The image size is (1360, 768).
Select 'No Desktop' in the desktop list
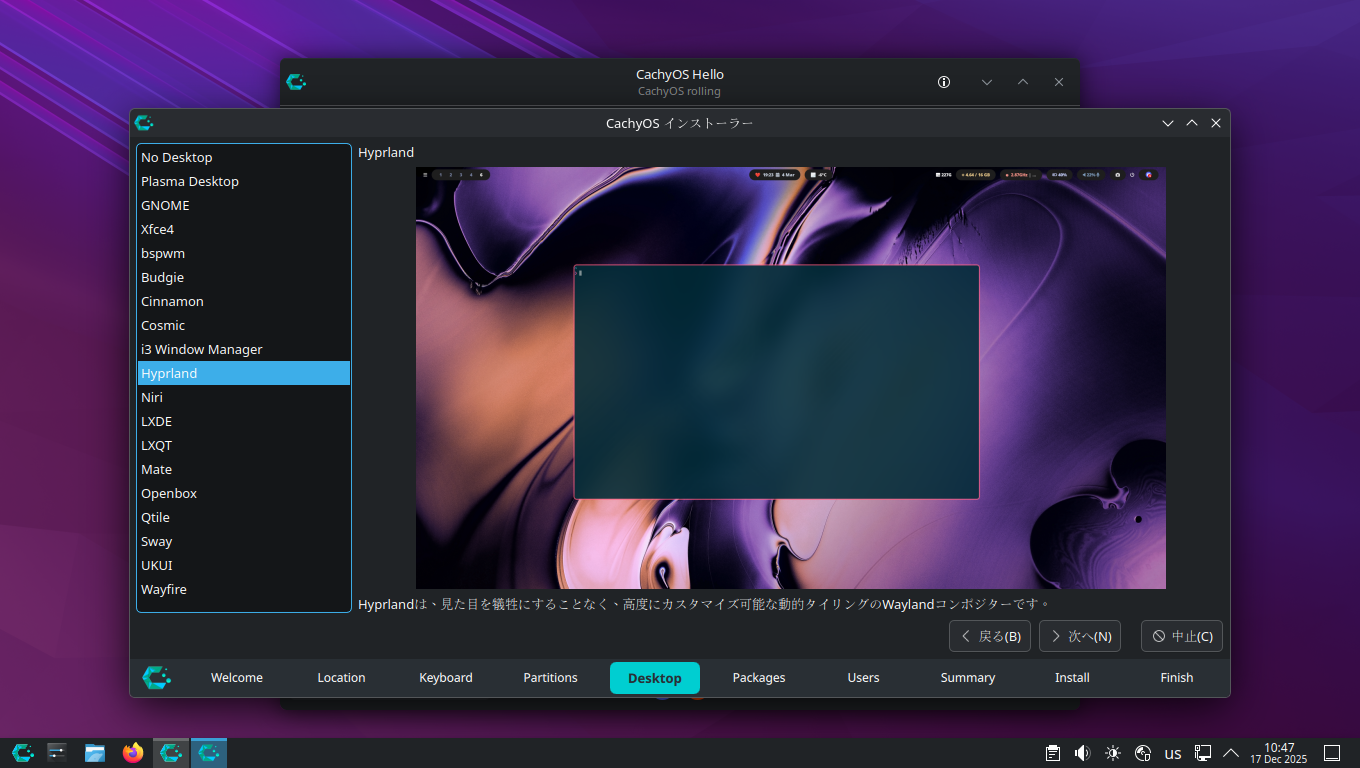pyautogui.click(x=244, y=157)
